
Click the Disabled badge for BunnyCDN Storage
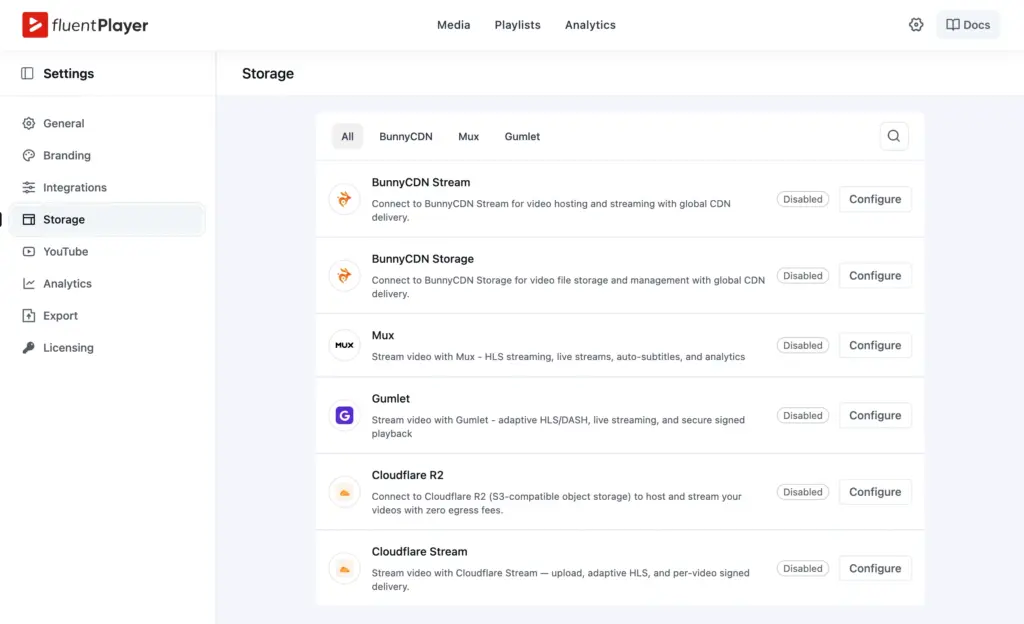(803, 275)
